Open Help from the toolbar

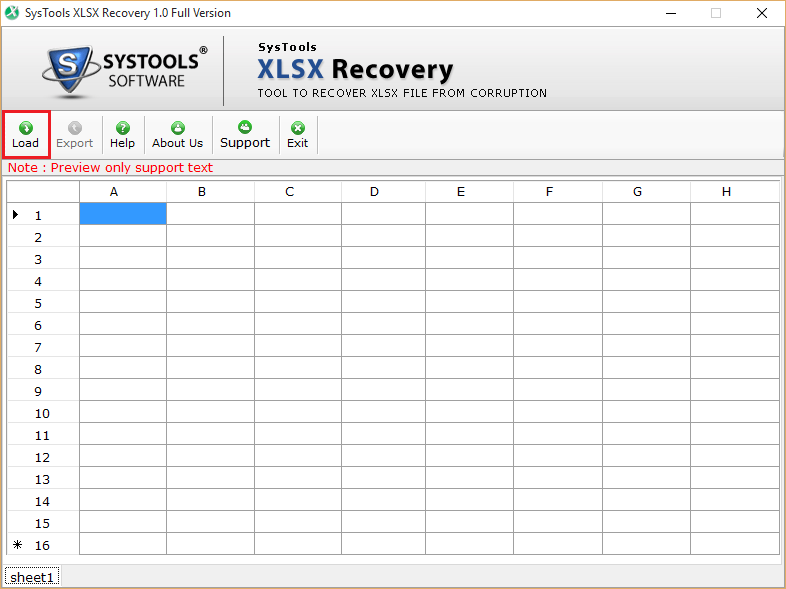122,135
